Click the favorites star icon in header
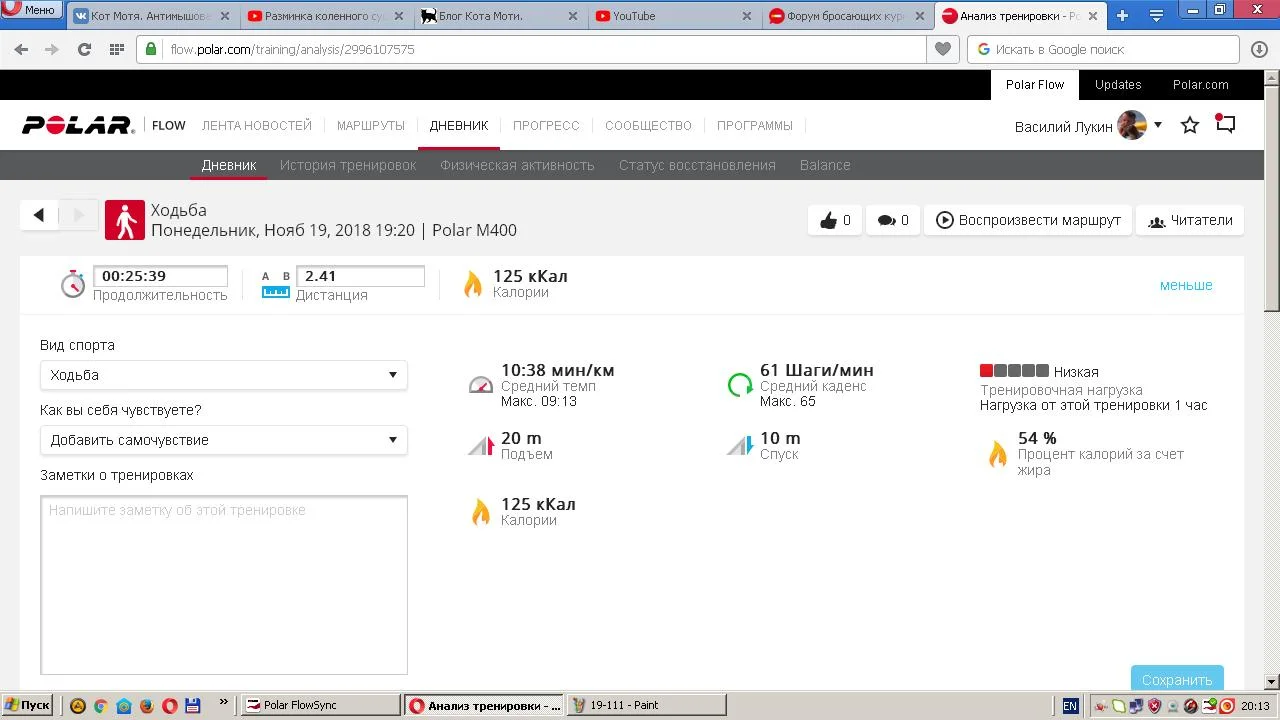1280x720 pixels. 1190,125
